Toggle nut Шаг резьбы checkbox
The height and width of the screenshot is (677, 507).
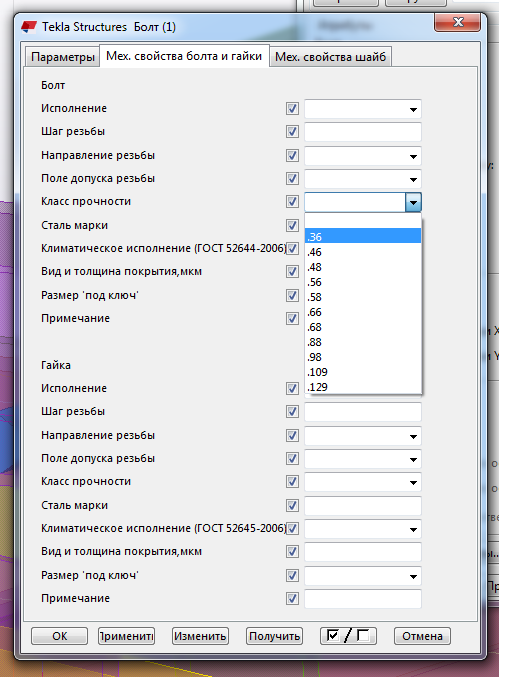point(292,412)
